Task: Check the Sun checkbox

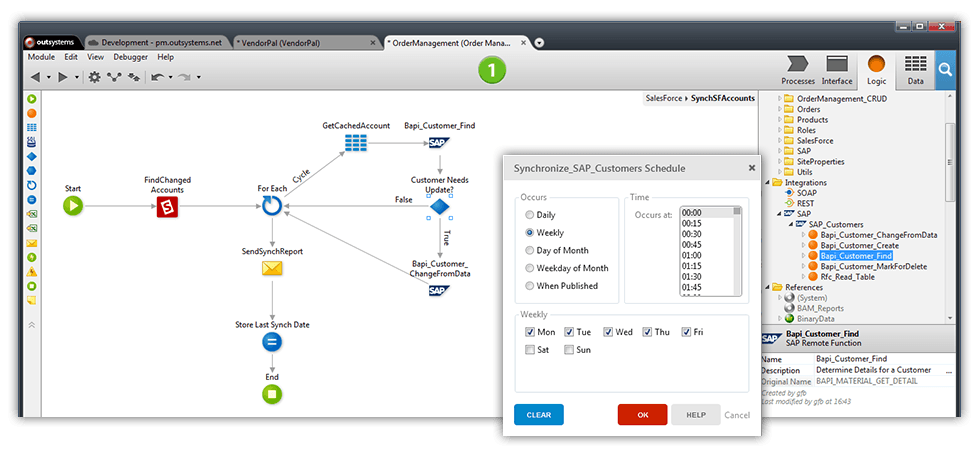Action: pos(569,350)
